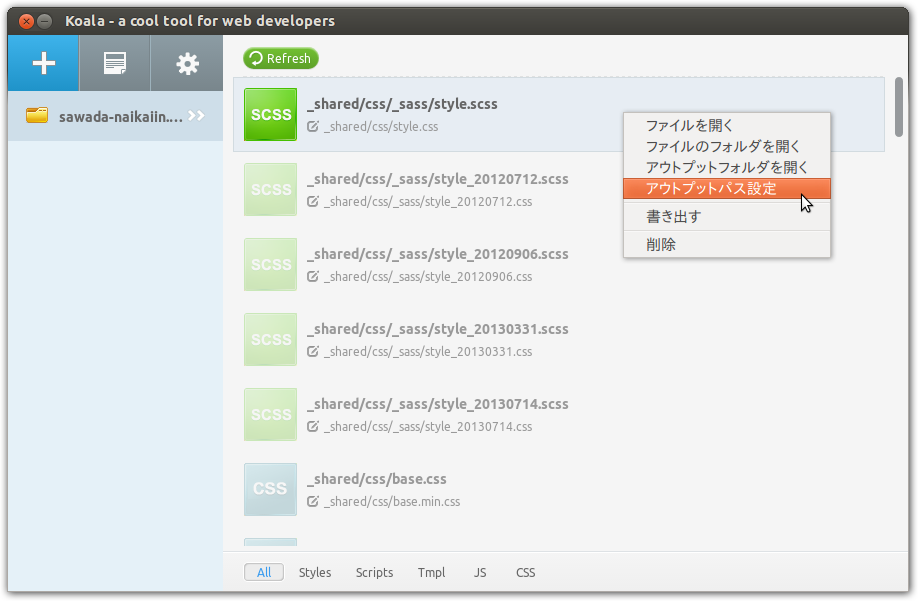Close the Koala window

tap(26, 22)
